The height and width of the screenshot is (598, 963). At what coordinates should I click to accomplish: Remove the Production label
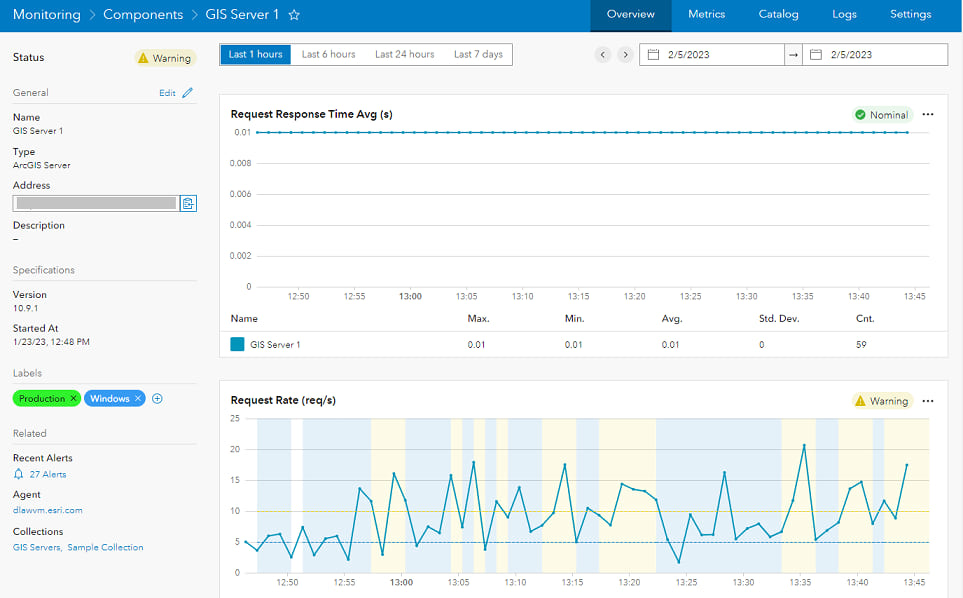pyautogui.click(x=73, y=398)
